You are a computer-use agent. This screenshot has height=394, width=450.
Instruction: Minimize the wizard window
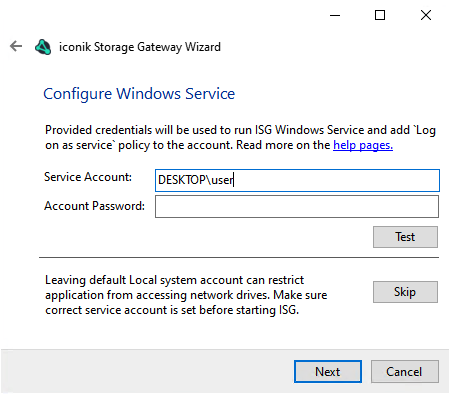click(x=335, y=15)
